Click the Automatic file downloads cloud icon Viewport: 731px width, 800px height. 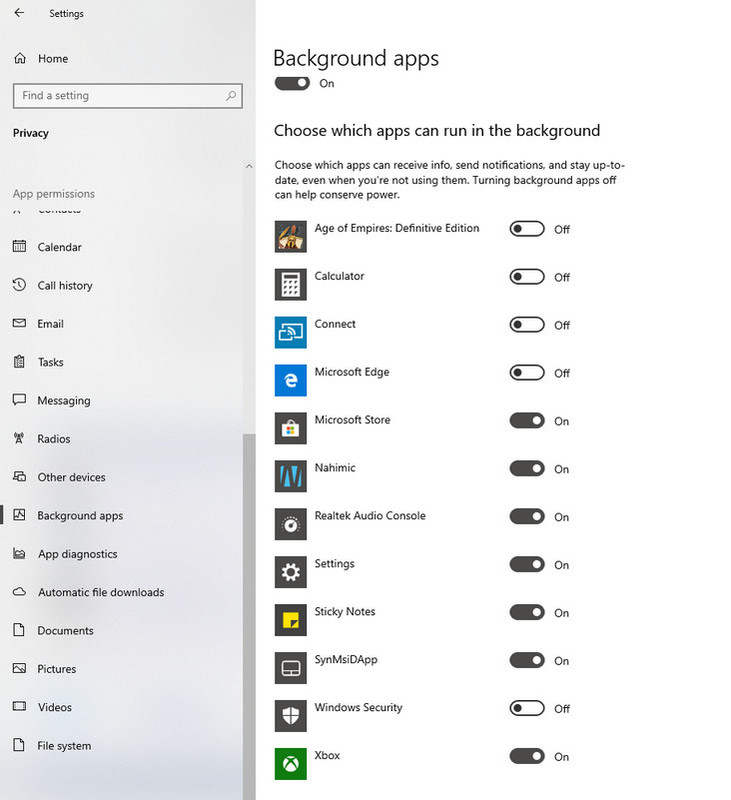(19, 592)
